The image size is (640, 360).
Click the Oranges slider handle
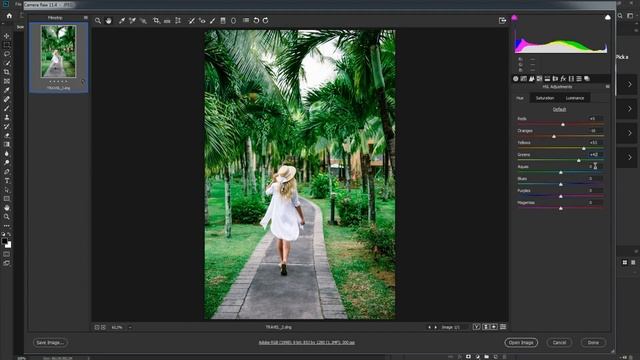[554, 136]
